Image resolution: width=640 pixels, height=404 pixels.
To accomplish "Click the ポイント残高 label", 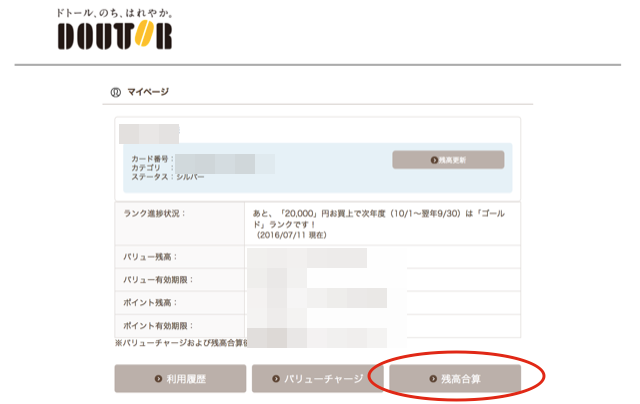I will pyautogui.click(x=150, y=303).
